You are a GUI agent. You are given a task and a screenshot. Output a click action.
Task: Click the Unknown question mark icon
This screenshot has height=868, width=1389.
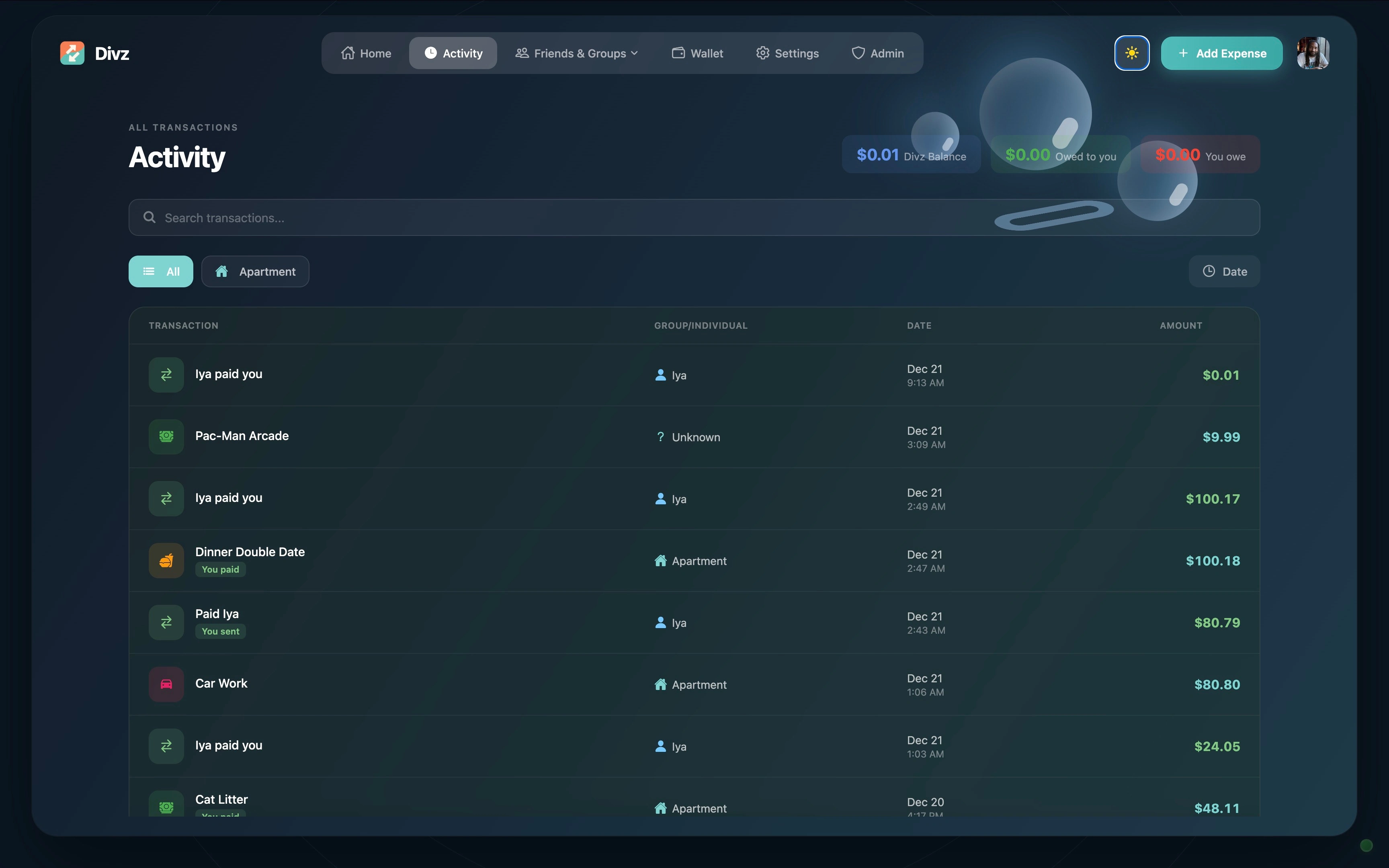[660, 437]
